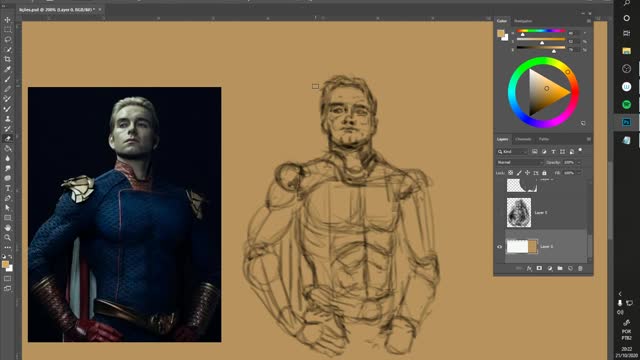Select the Eyedropper tool
This screenshot has width=640, height=360.
point(7,69)
